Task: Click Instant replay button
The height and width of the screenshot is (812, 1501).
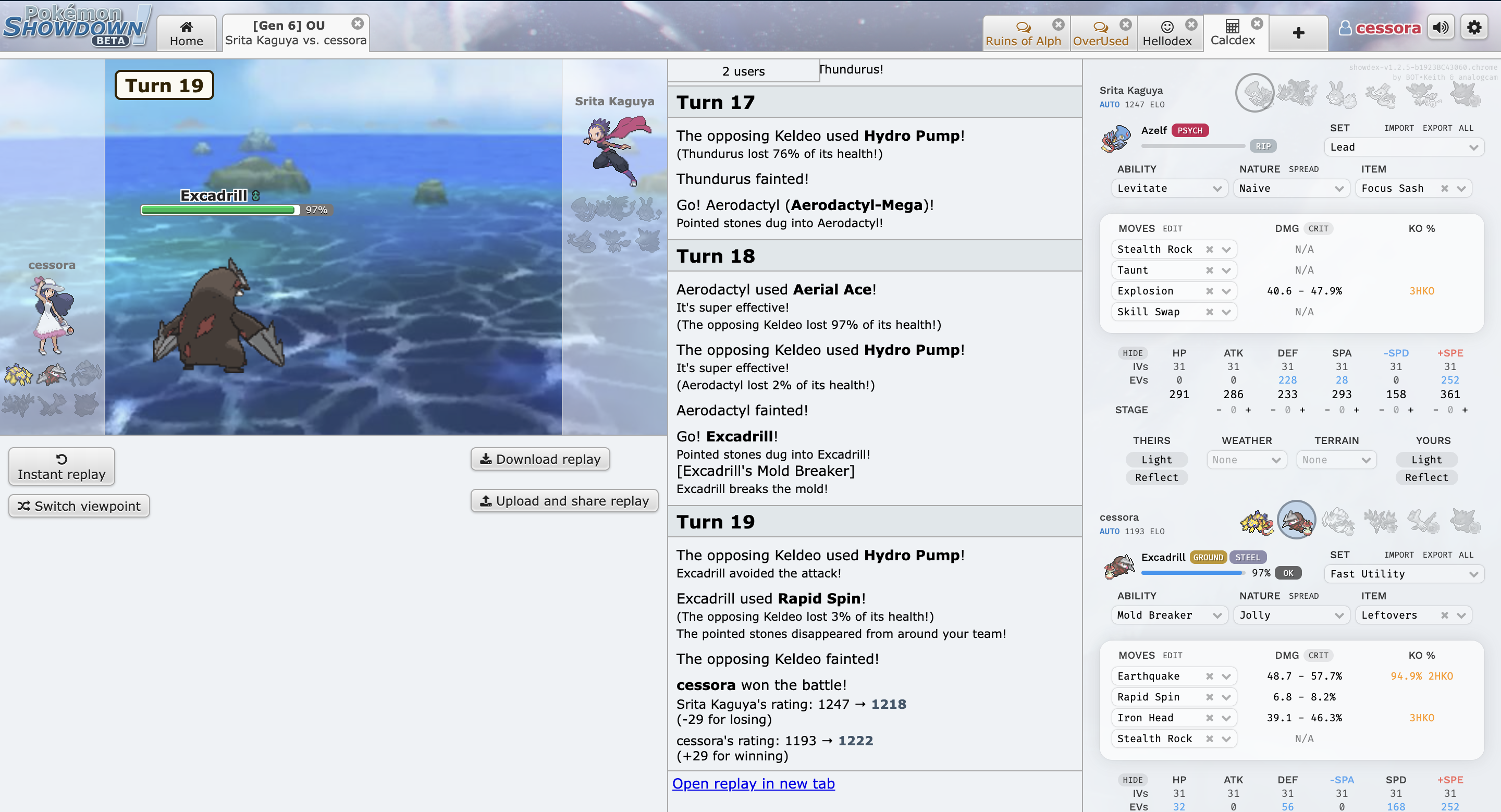Action: click(62, 466)
